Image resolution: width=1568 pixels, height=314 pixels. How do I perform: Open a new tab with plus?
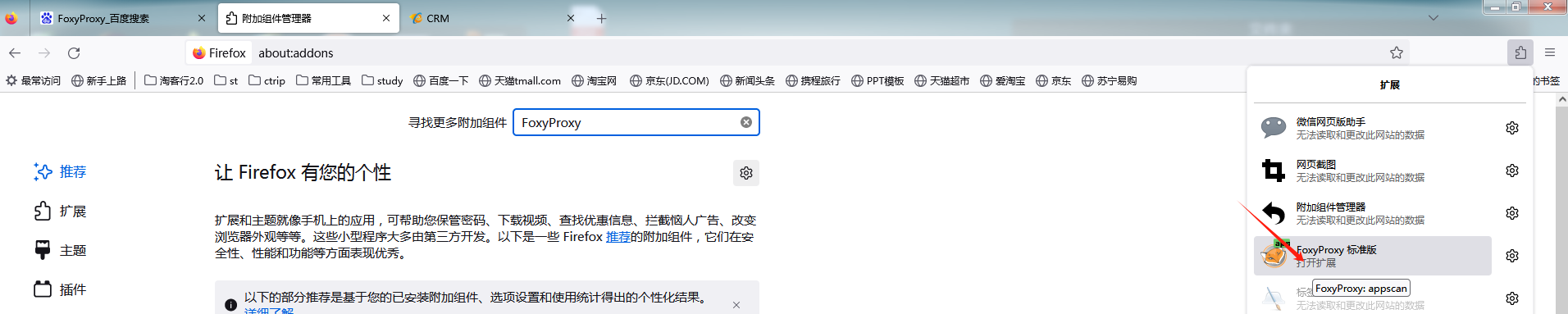click(x=601, y=18)
